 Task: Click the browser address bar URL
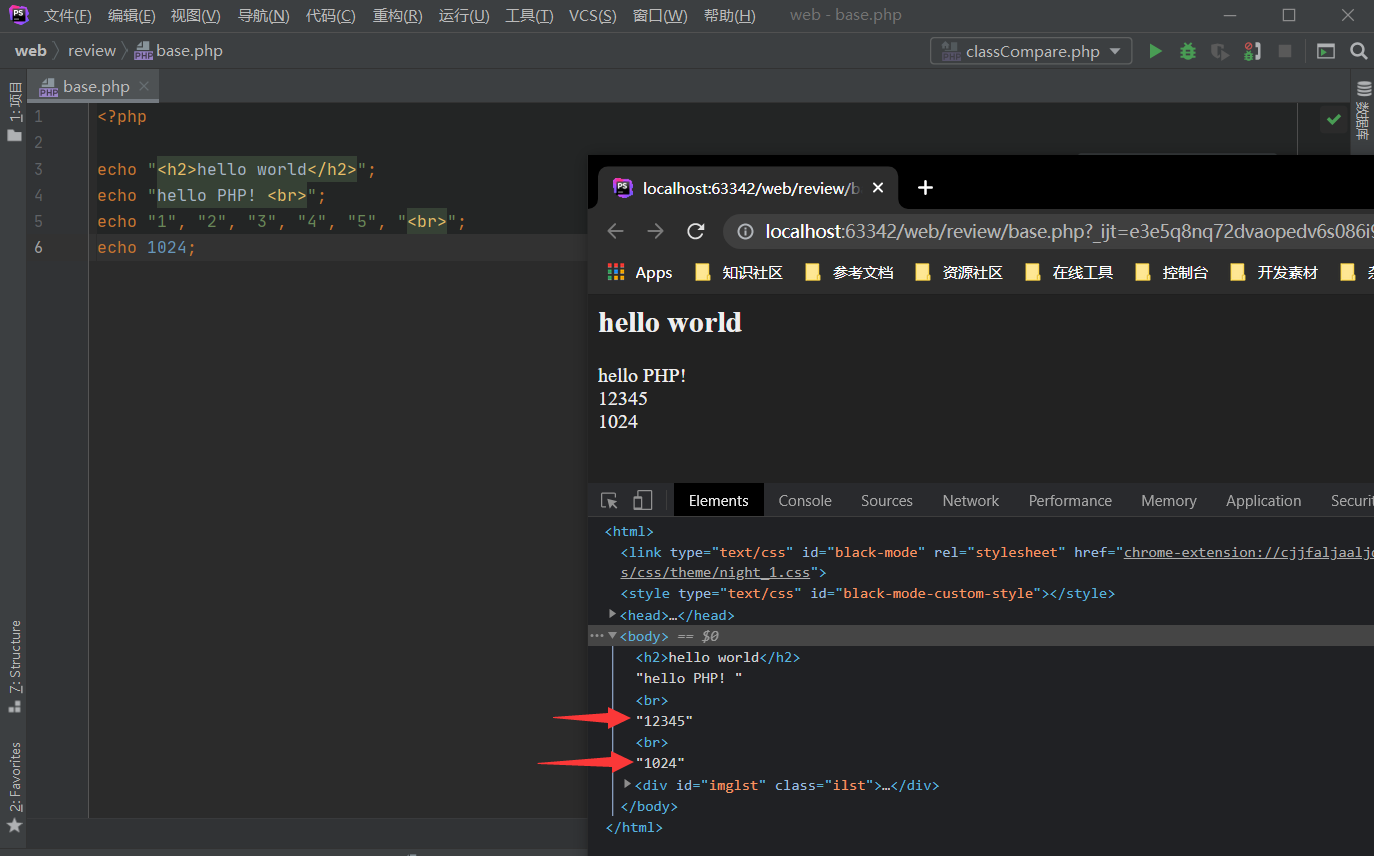tap(1069, 232)
